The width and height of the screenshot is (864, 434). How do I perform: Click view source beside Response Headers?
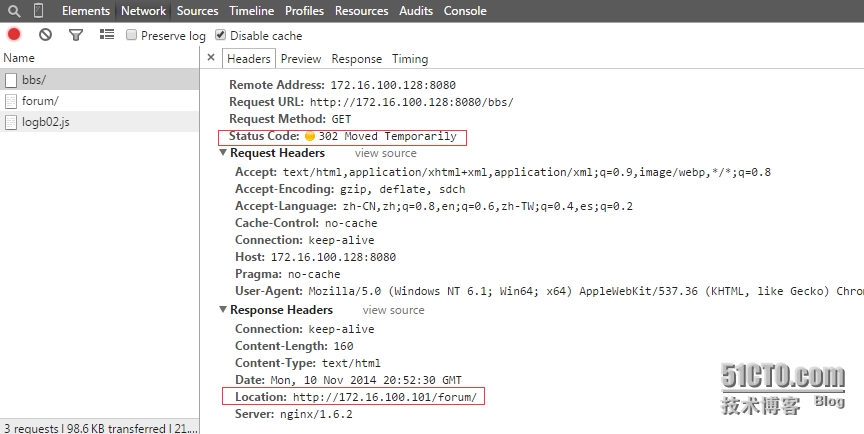point(393,310)
